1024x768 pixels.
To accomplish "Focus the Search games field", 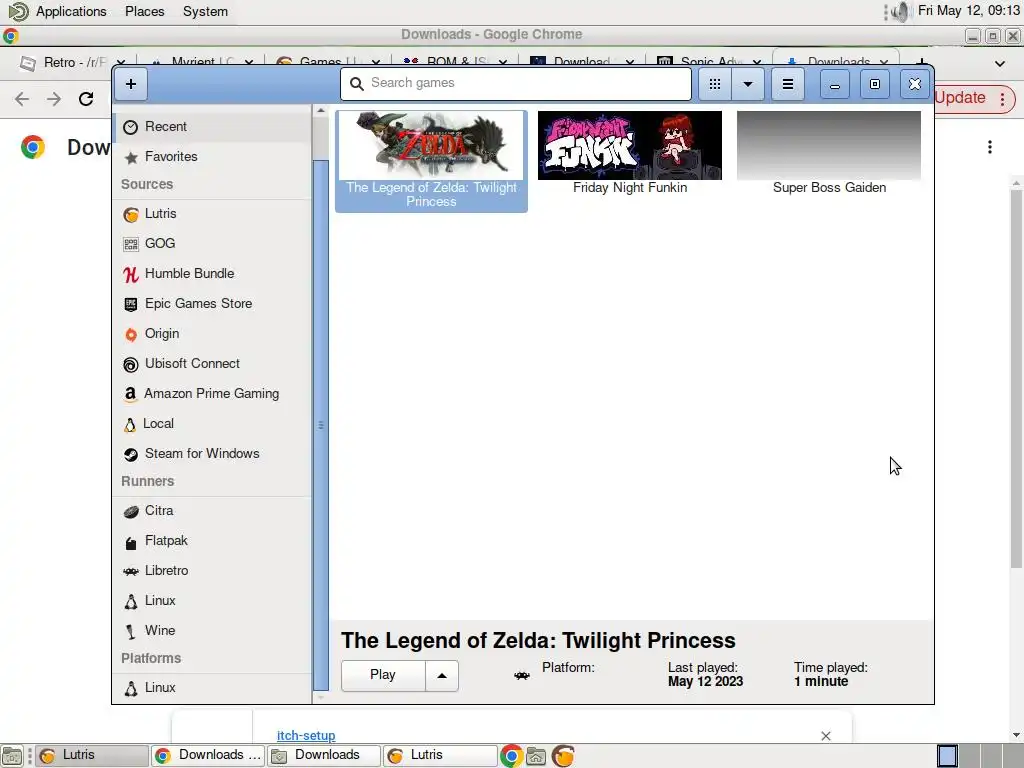I will coord(516,84).
